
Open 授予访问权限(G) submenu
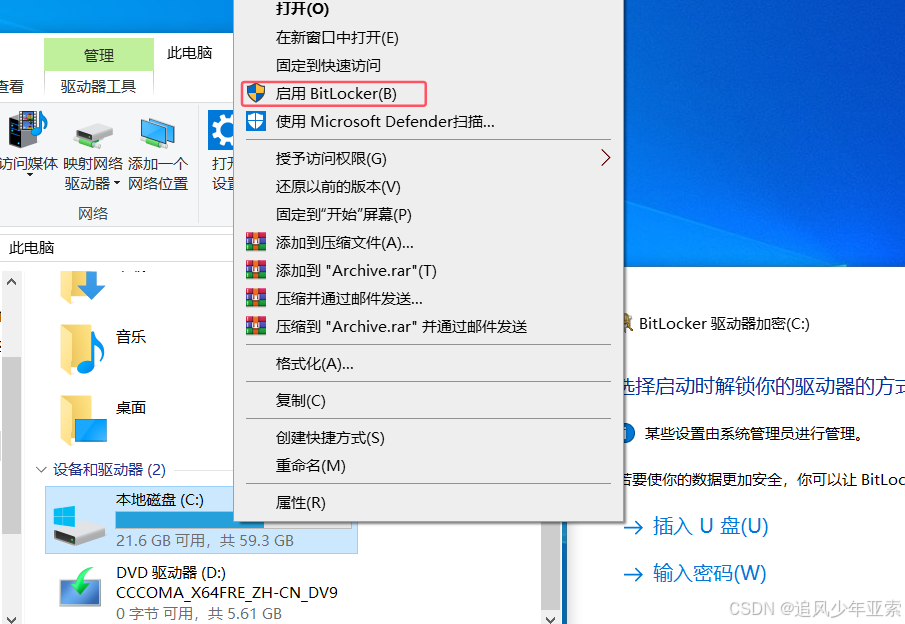428,158
